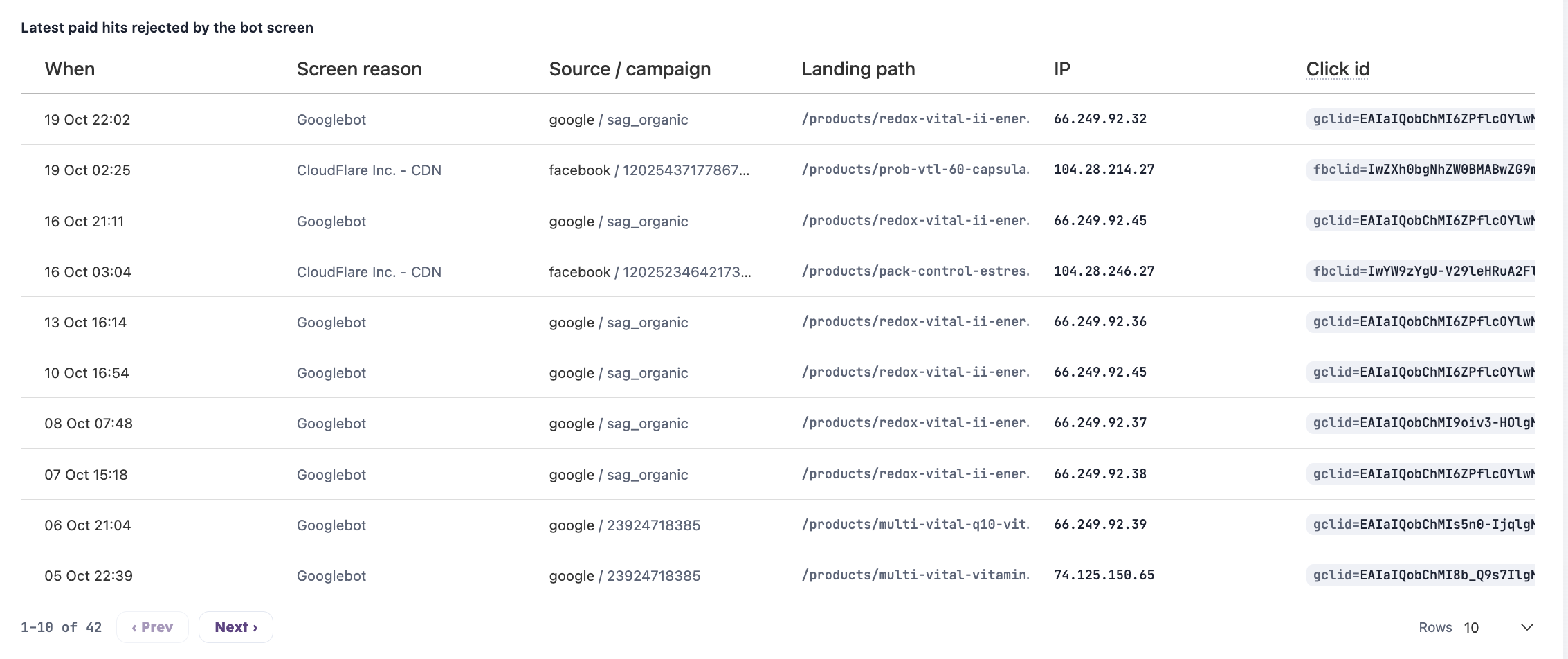The width and height of the screenshot is (1568, 659).
Task: Click IP address 66.249.92.38
Action: point(1100,474)
